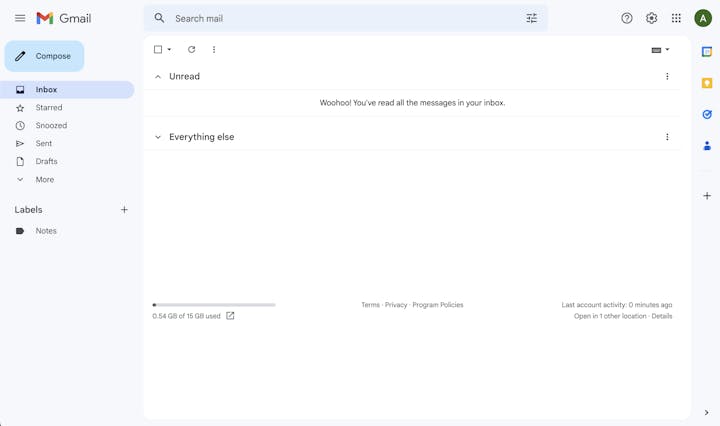Open the Starred folder
This screenshot has width=720, height=426.
pyautogui.click(x=49, y=108)
